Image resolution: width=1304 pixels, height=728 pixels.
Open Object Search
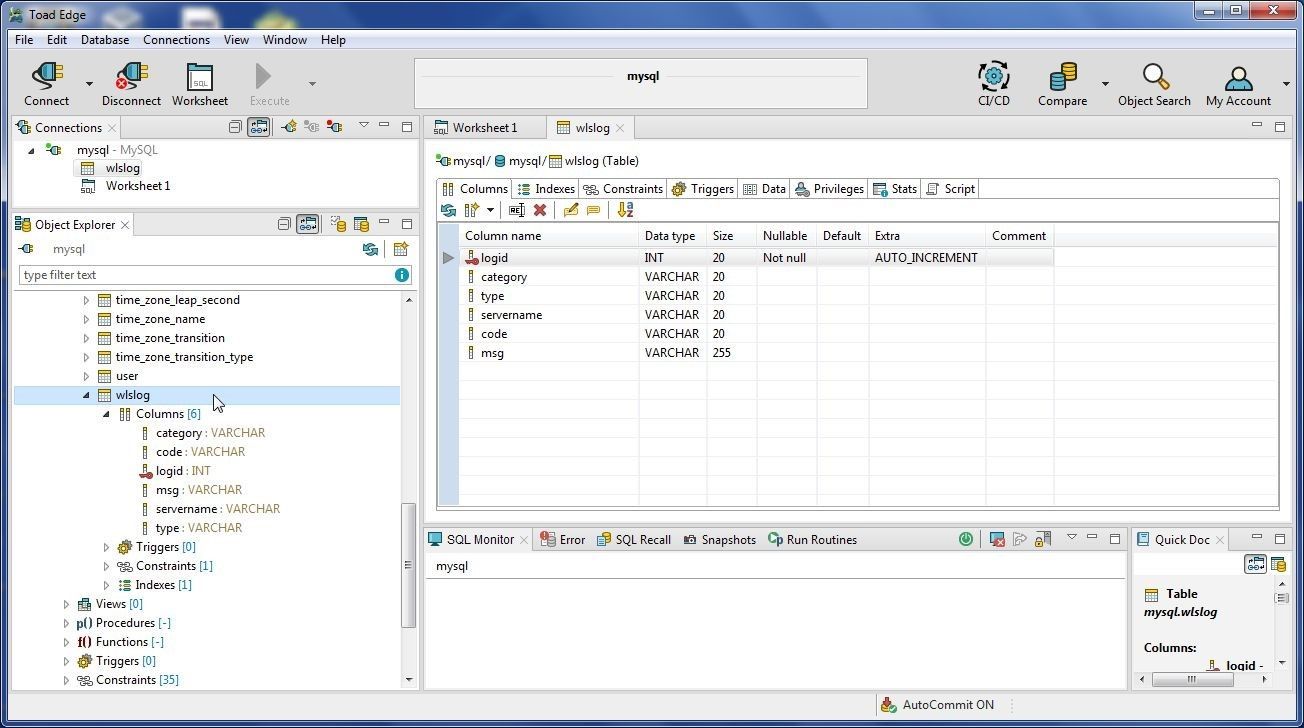click(1154, 84)
